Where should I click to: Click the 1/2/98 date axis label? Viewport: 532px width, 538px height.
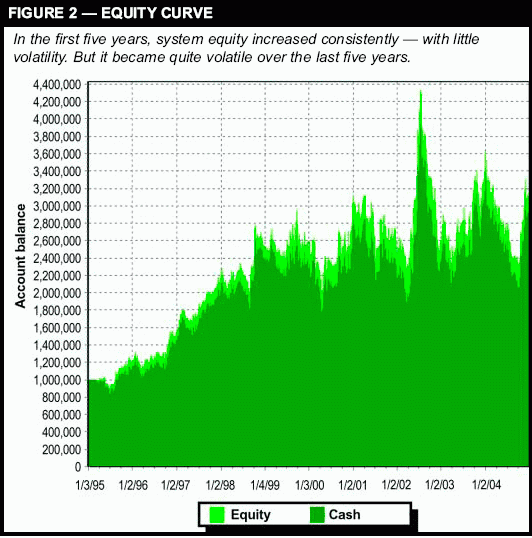click(x=220, y=485)
